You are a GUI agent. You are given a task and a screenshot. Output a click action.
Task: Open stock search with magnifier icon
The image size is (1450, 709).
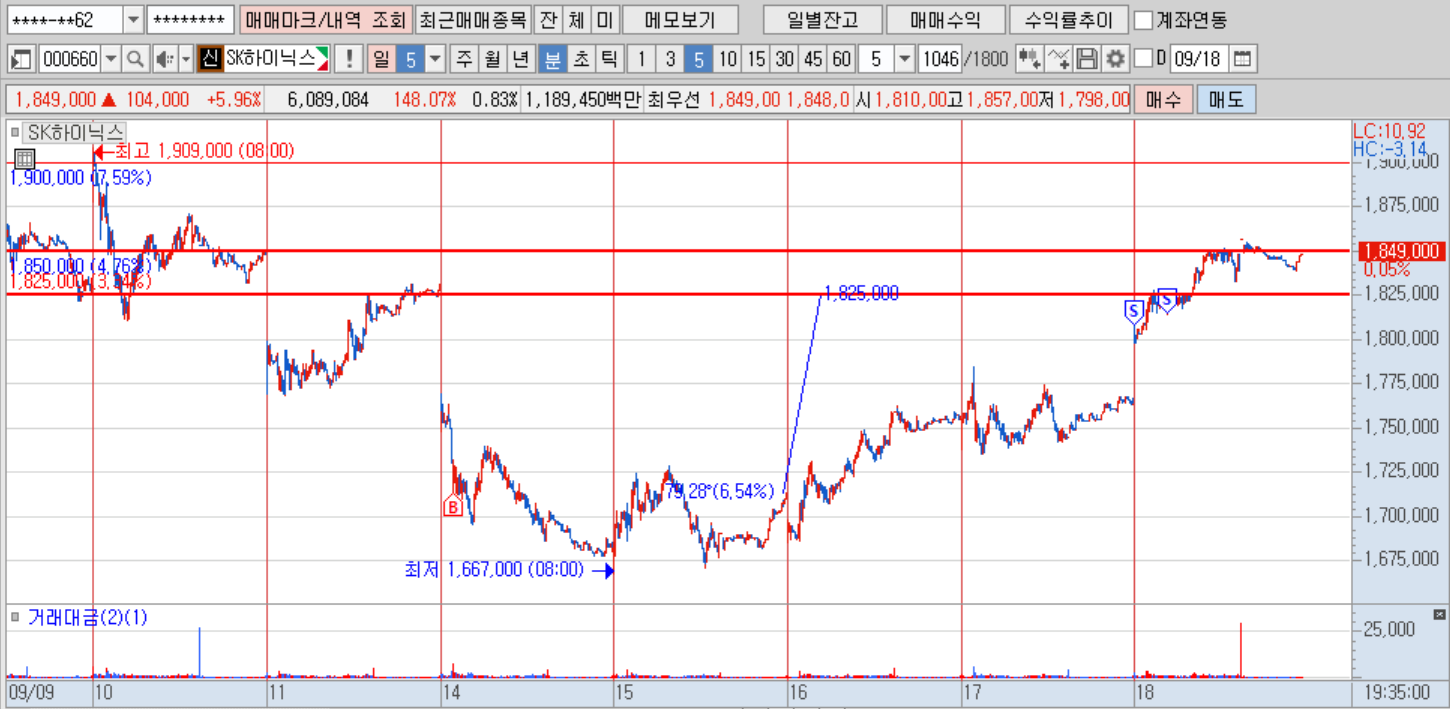click(x=134, y=59)
